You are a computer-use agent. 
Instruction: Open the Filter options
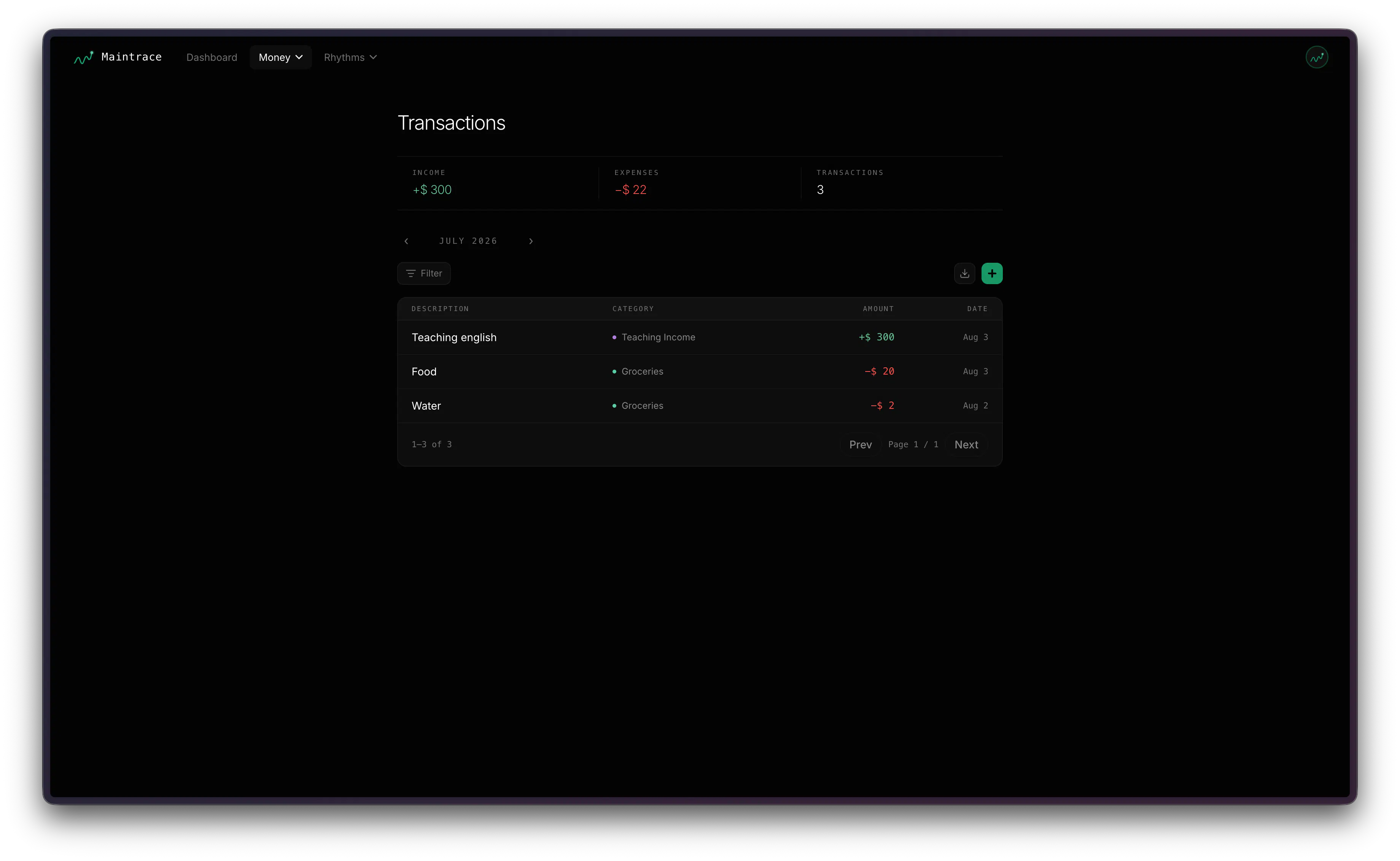tap(424, 273)
